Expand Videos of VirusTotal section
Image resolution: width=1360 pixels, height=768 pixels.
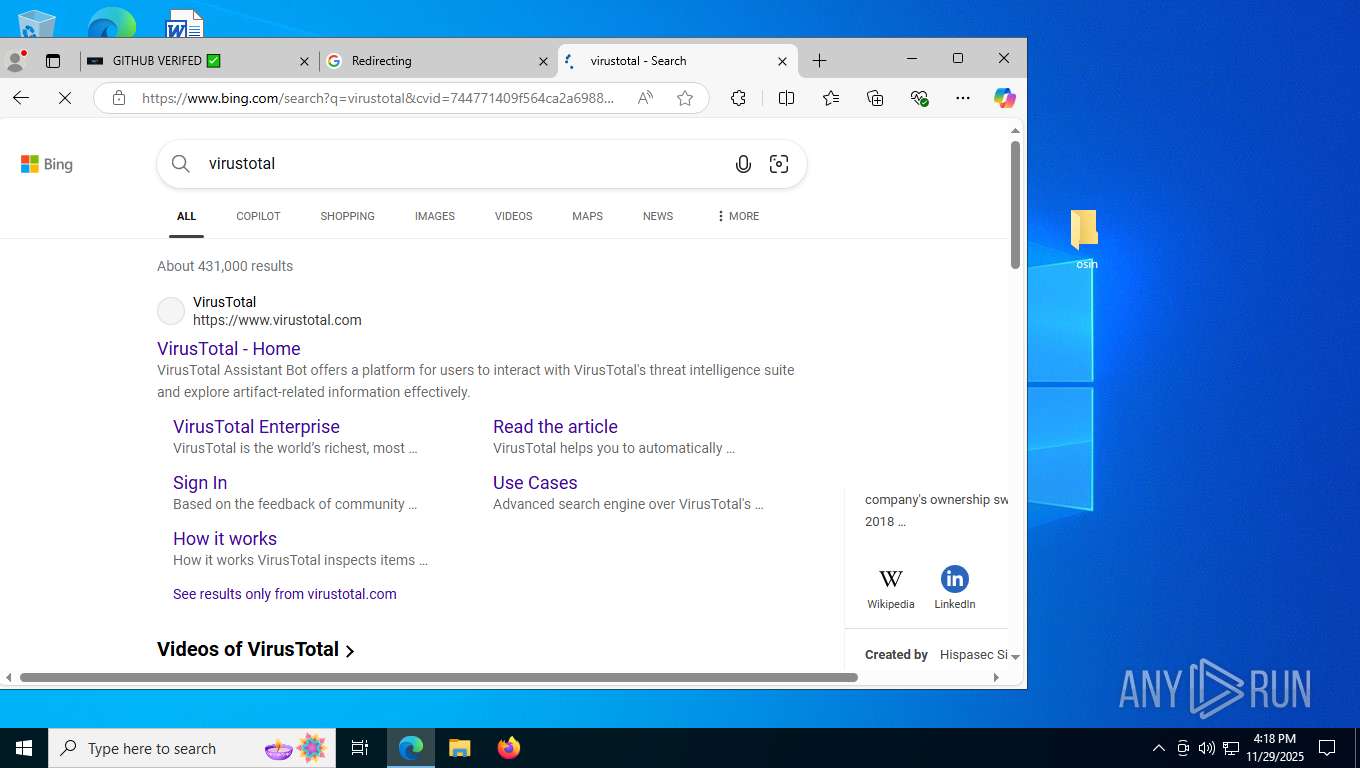coord(256,650)
